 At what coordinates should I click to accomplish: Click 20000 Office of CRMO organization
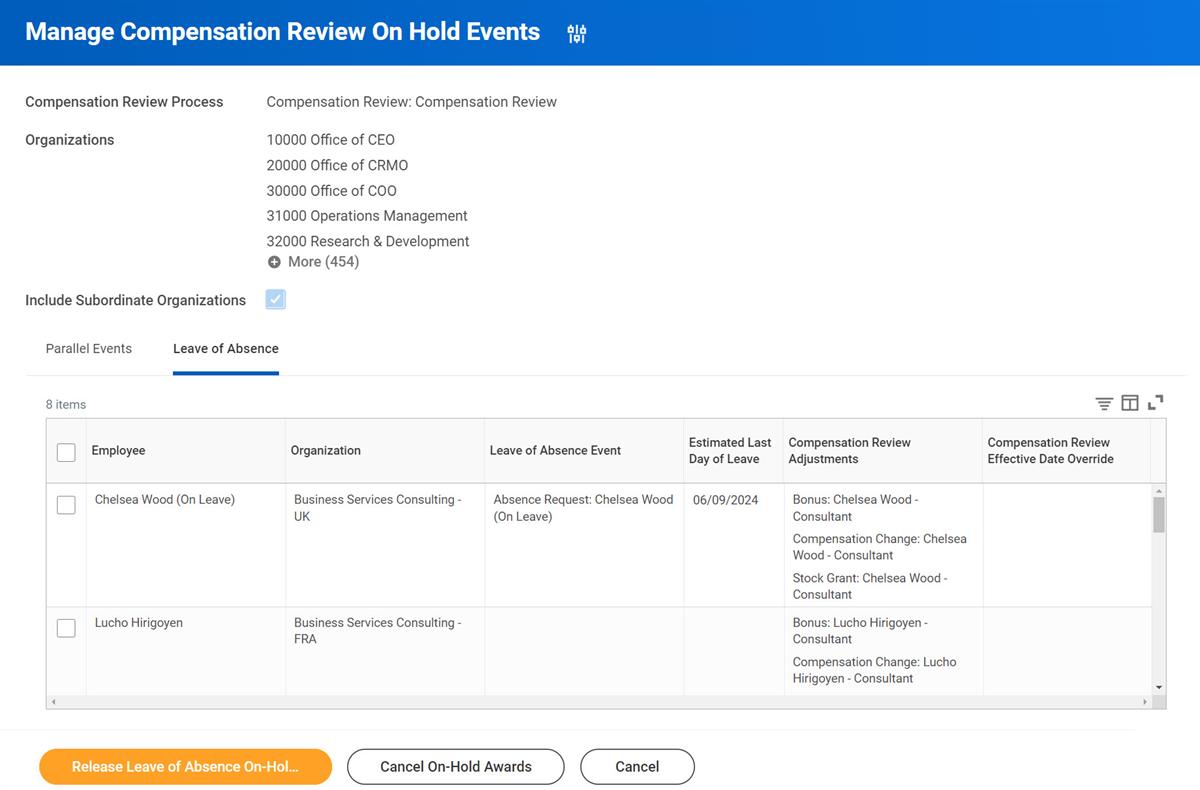click(337, 165)
